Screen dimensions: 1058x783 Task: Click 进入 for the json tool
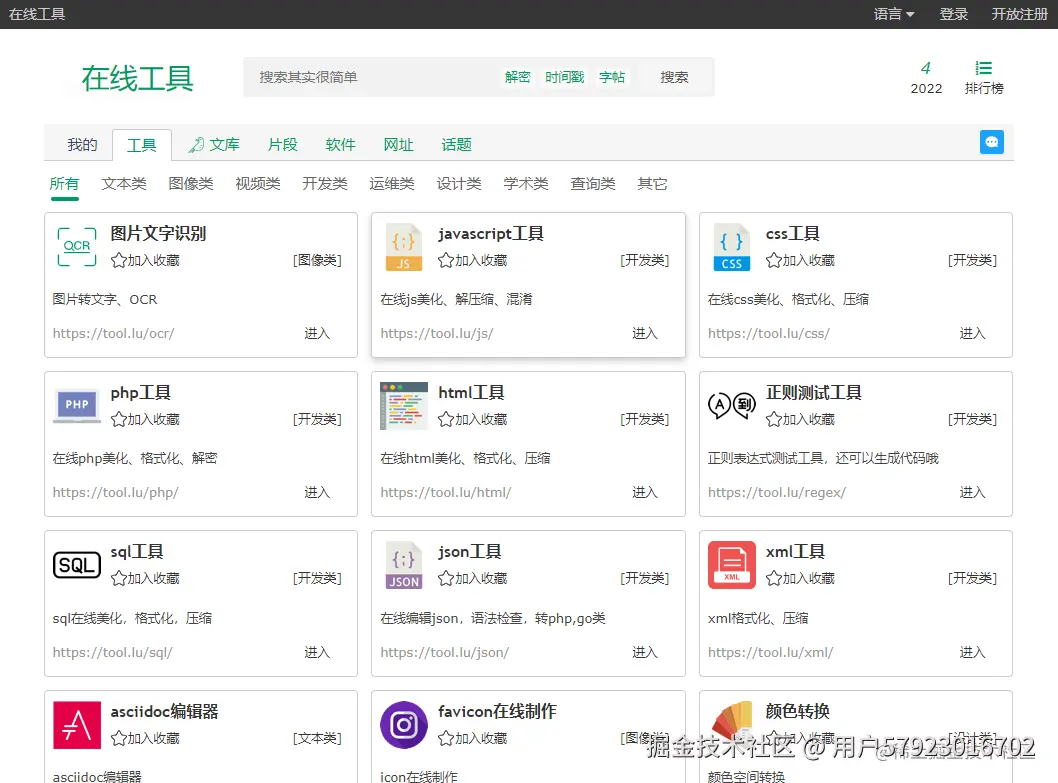pyautogui.click(x=644, y=652)
